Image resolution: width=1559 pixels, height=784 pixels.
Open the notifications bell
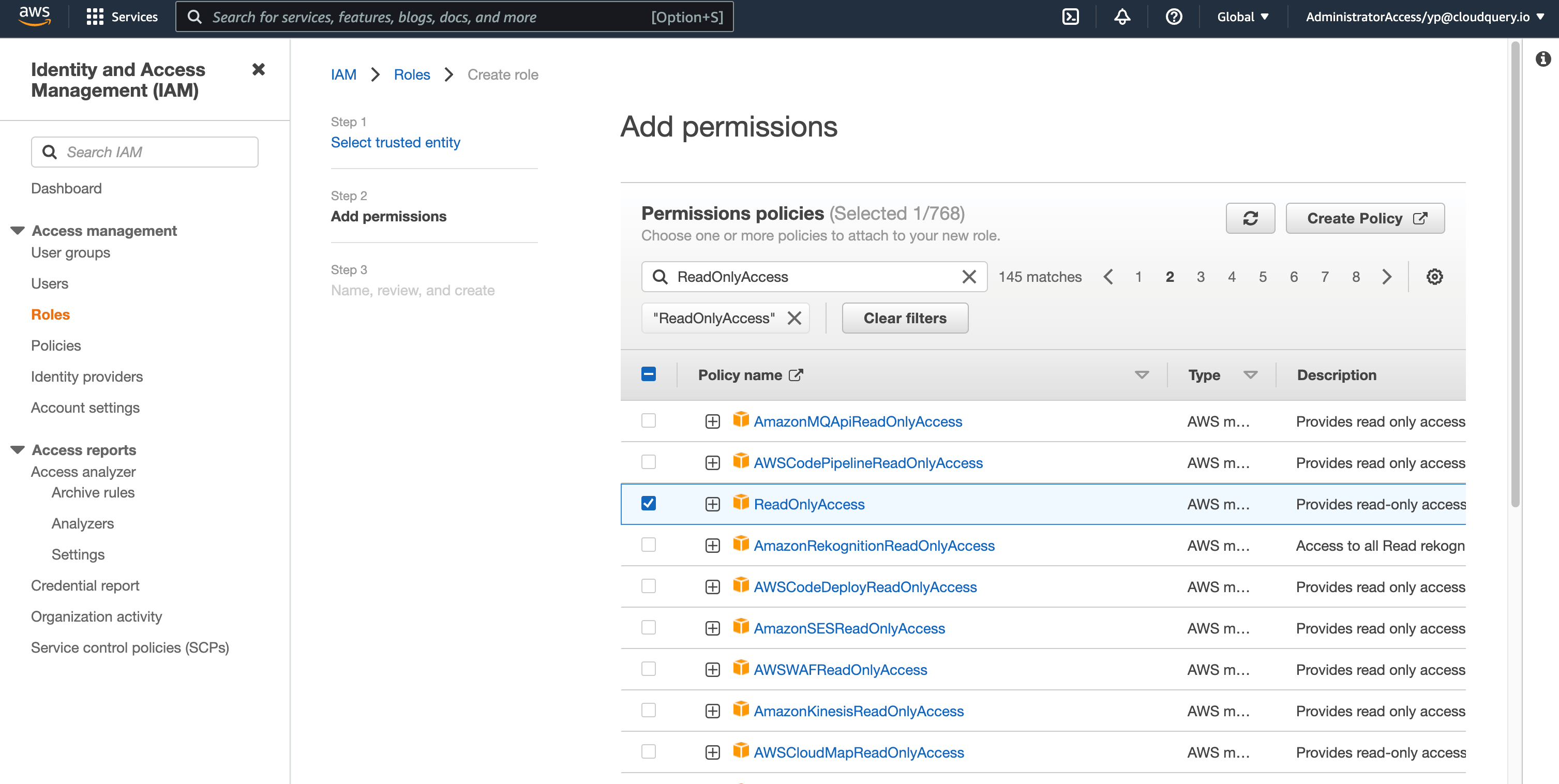(1122, 17)
